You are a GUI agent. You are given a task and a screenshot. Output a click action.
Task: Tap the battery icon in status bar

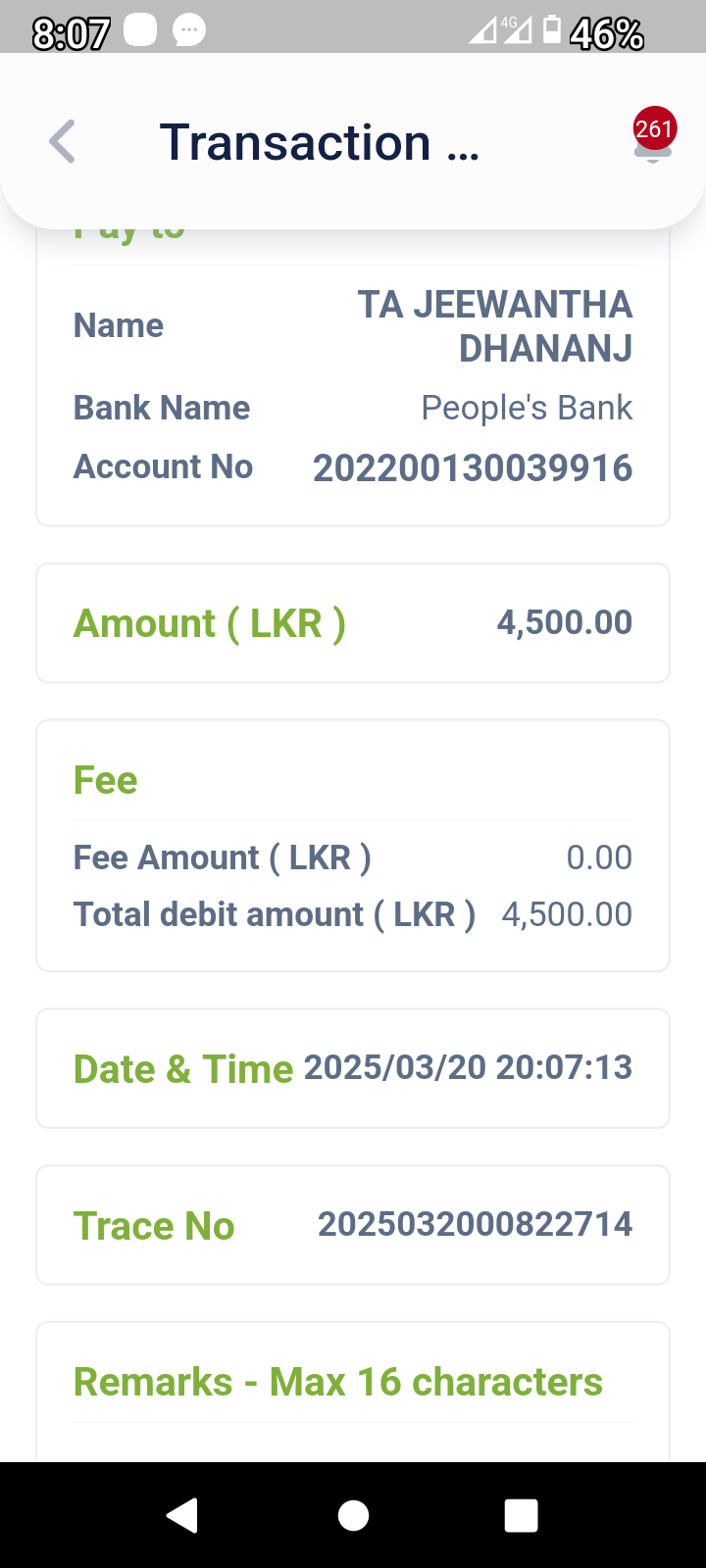pos(552,31)
